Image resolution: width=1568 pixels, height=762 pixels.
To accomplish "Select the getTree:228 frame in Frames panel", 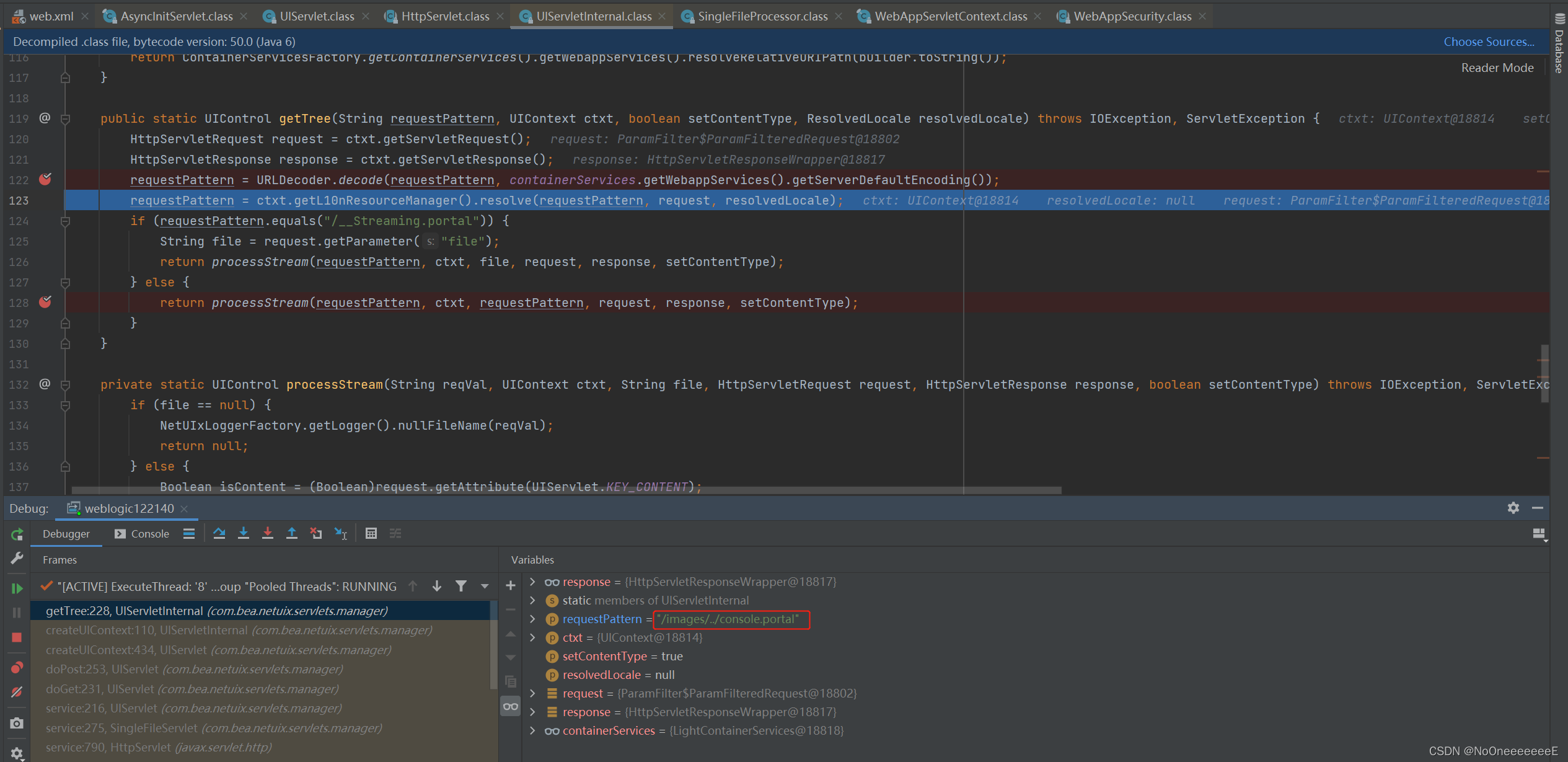I will click(215, 610).
